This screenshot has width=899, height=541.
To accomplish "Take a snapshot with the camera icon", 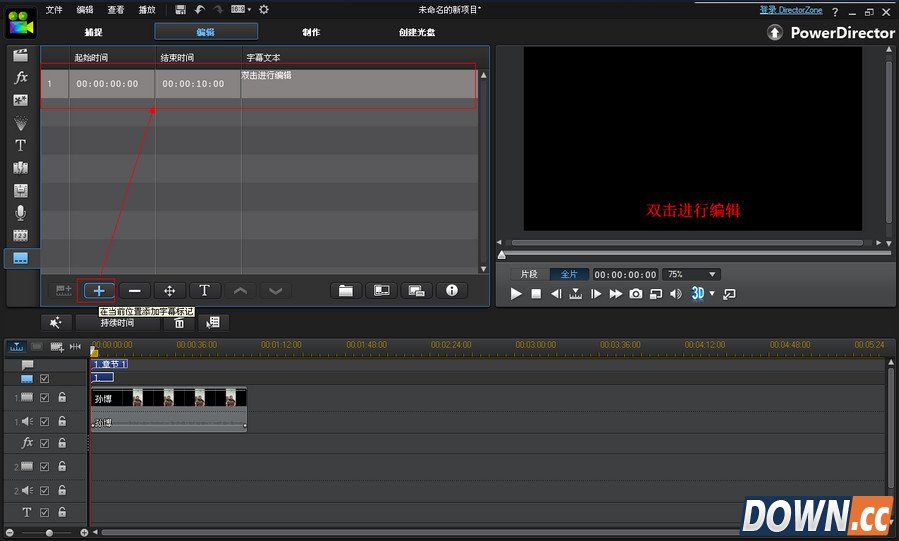I will tap(636, 294).
